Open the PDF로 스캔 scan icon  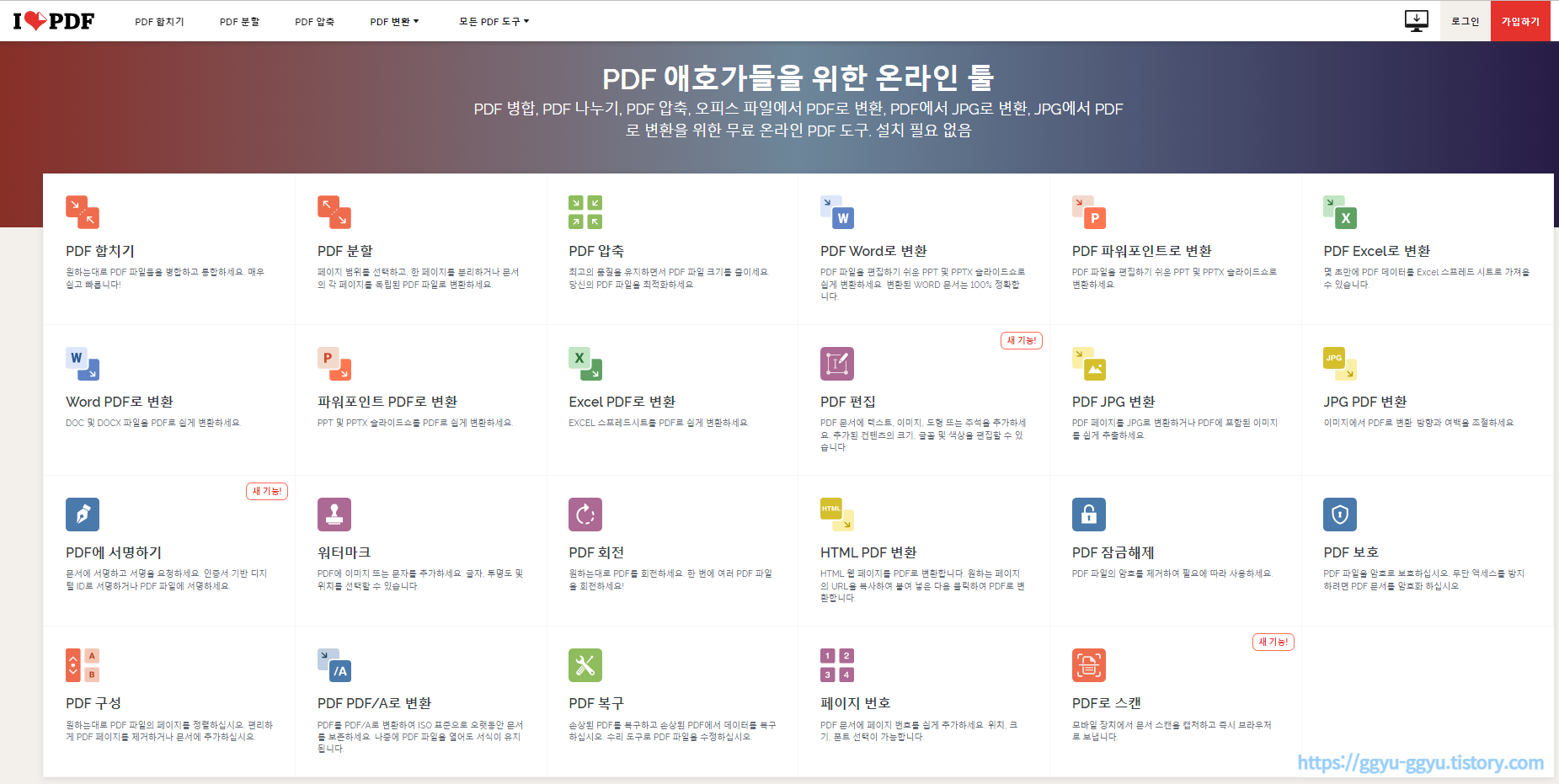pyautogui.click(x=1089, y=664)
